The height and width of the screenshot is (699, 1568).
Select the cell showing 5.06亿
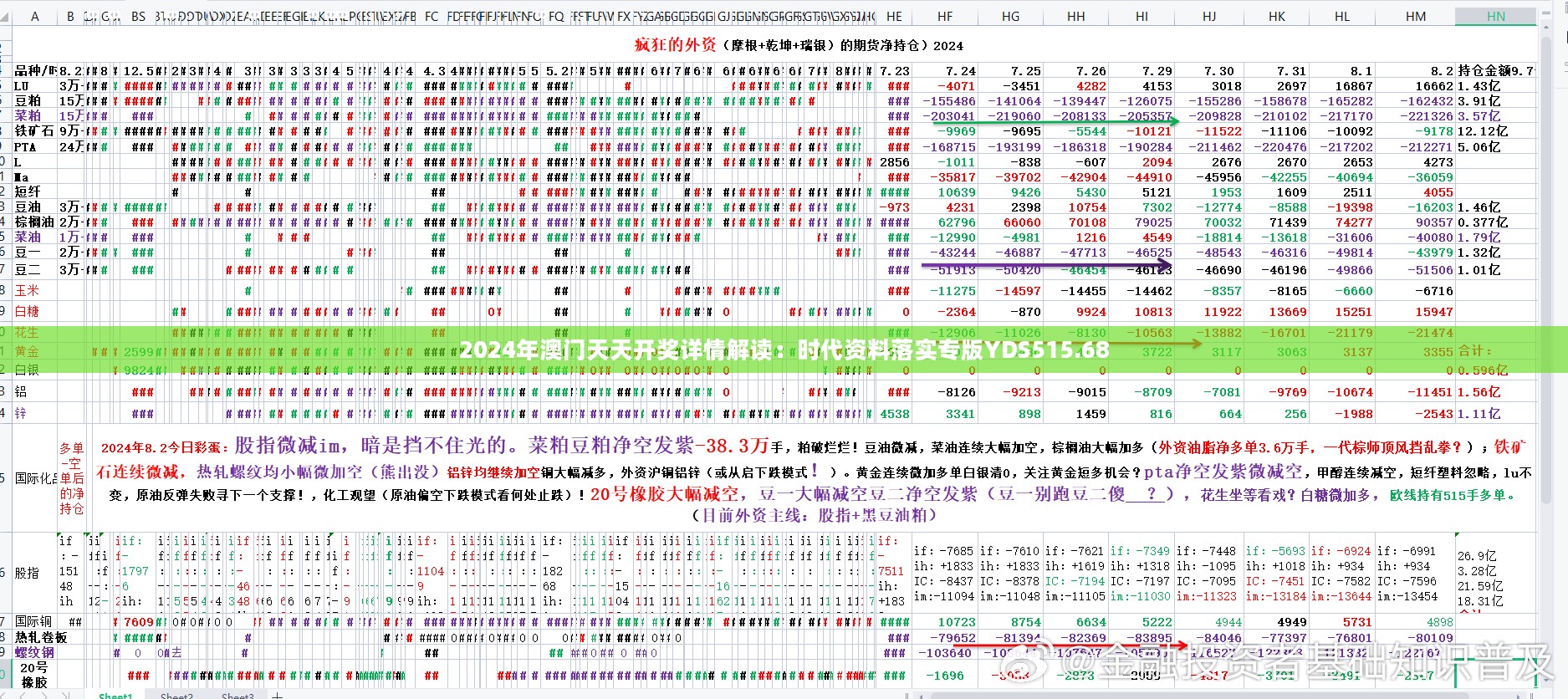(x=1496, y=147)
